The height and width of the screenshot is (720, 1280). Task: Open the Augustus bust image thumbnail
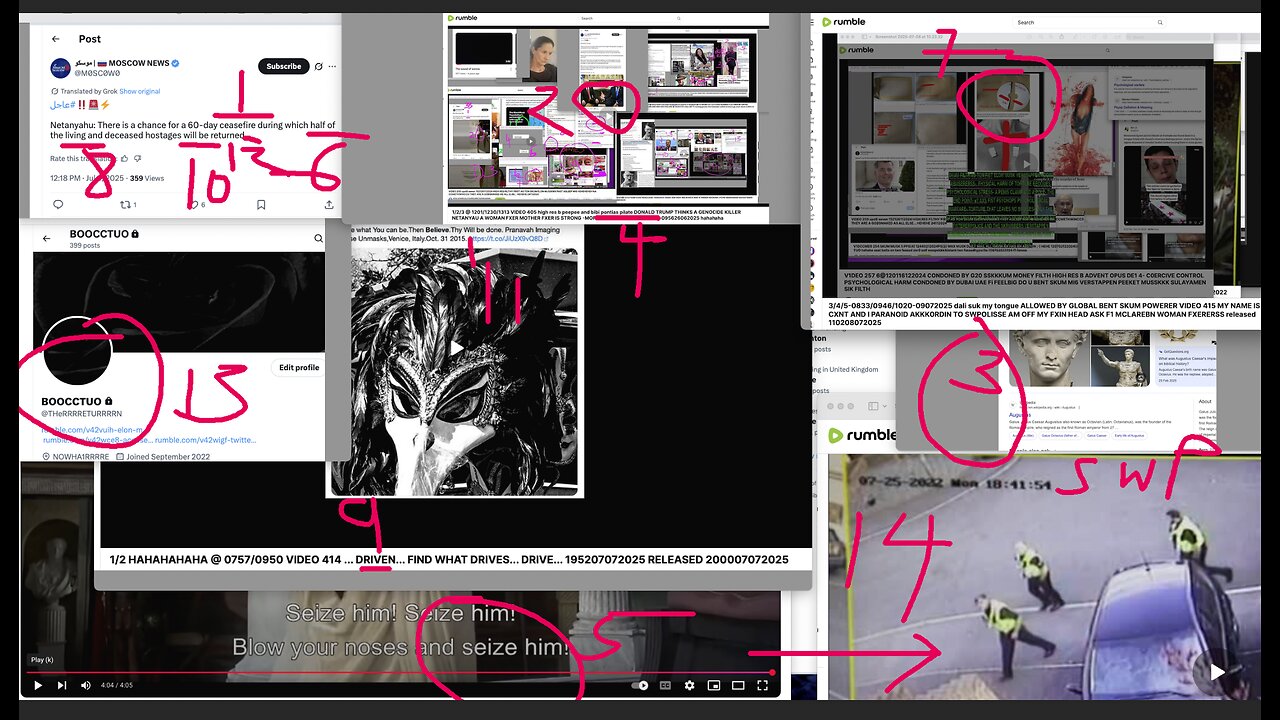point(1047,357)
